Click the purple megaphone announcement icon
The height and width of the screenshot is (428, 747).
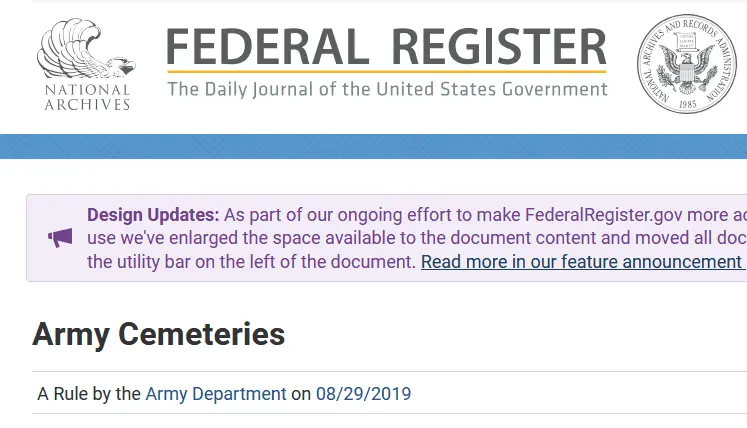coord(61,238)
